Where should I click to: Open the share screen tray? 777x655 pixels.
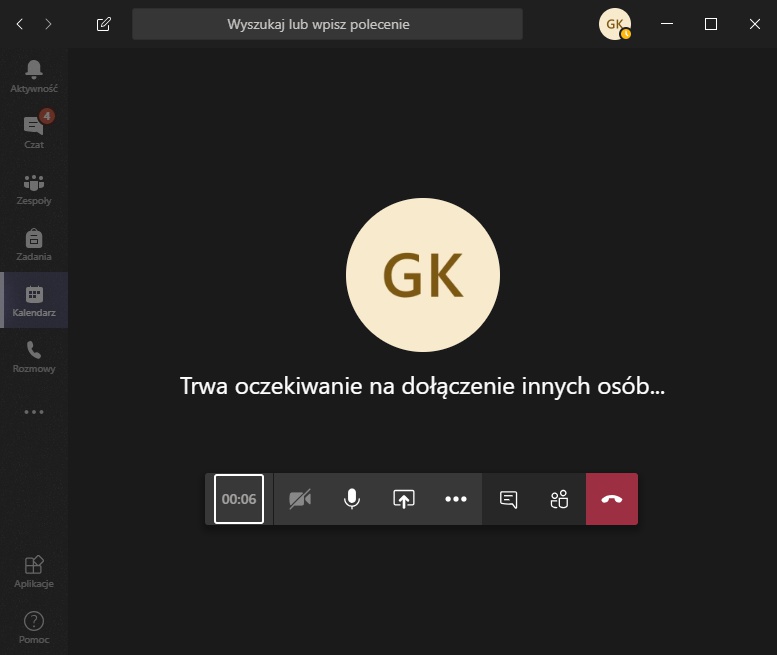pos(404,499)
